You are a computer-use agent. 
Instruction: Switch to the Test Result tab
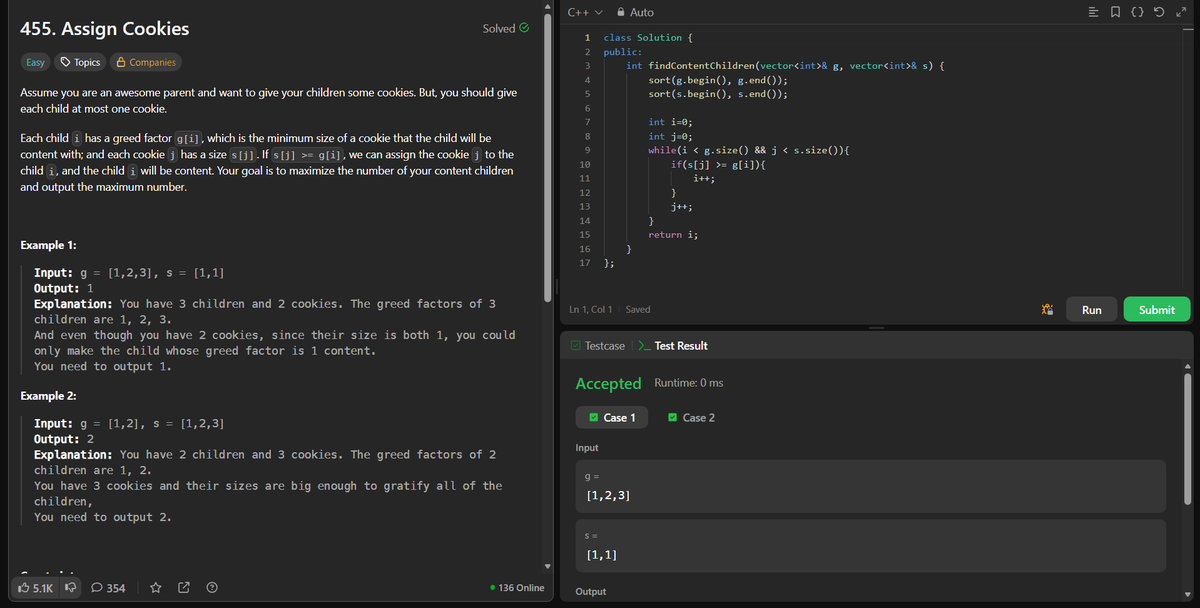coord(672,346)
